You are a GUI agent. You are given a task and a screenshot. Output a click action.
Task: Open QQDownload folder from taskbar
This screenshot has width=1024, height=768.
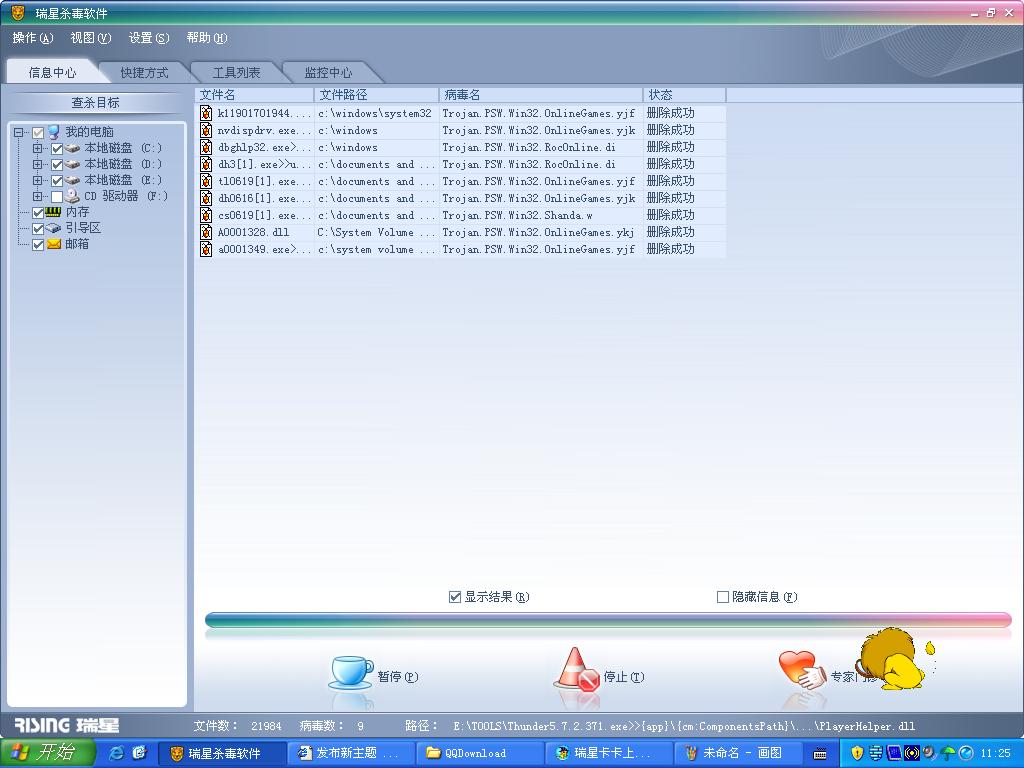click(x=480, y=753)
